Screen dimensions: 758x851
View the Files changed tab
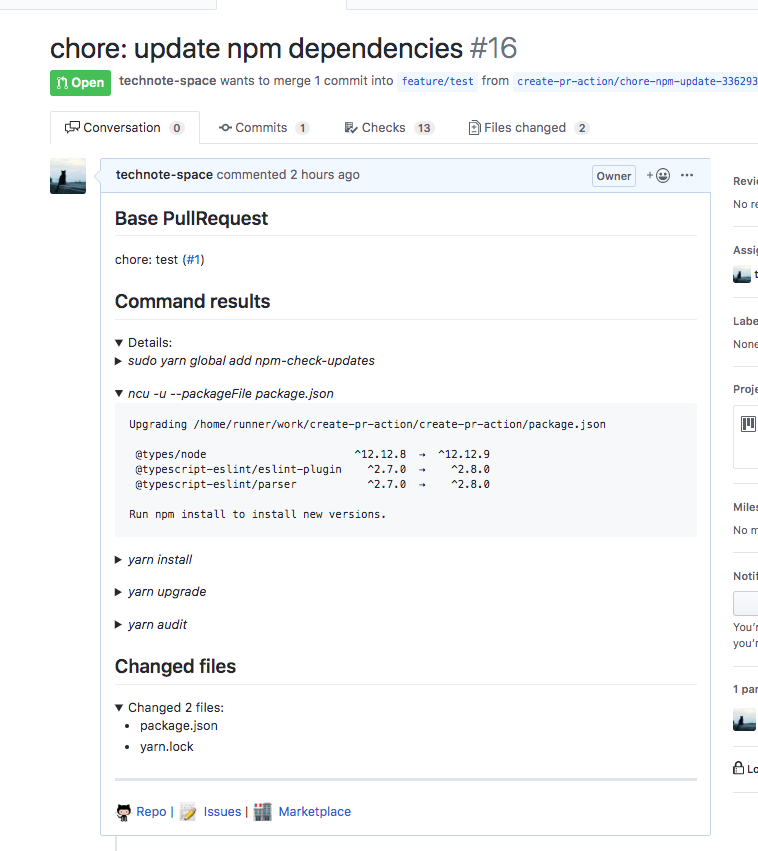point(528,128)
